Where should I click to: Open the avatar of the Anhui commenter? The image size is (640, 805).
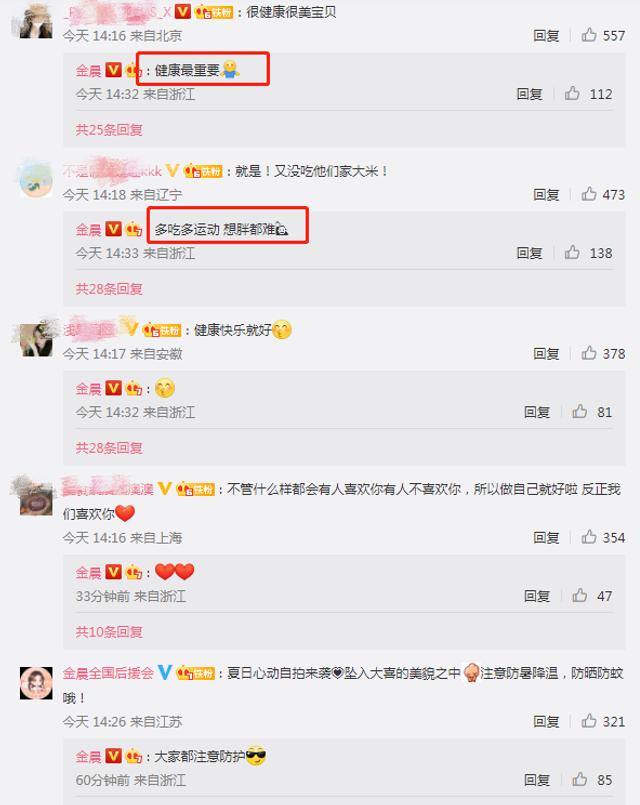pos(36,339)
